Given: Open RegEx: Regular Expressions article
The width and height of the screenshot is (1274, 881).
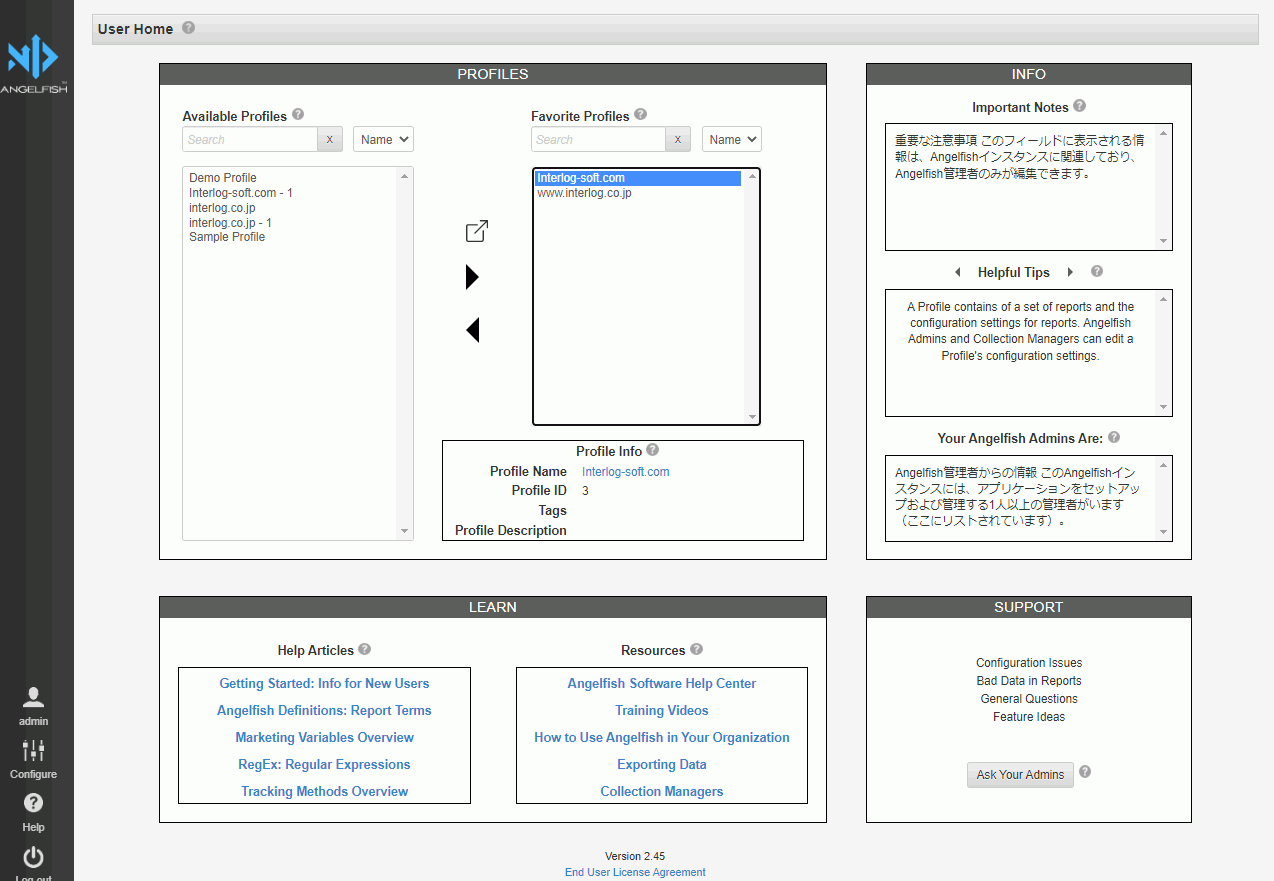Looking at the screenshot, I should point(324,764).
